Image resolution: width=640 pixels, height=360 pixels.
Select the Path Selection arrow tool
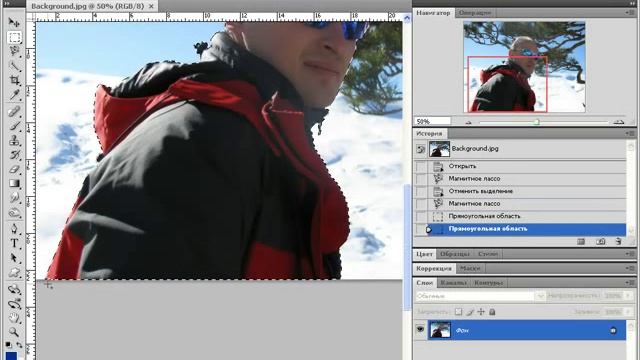[14, 258]
